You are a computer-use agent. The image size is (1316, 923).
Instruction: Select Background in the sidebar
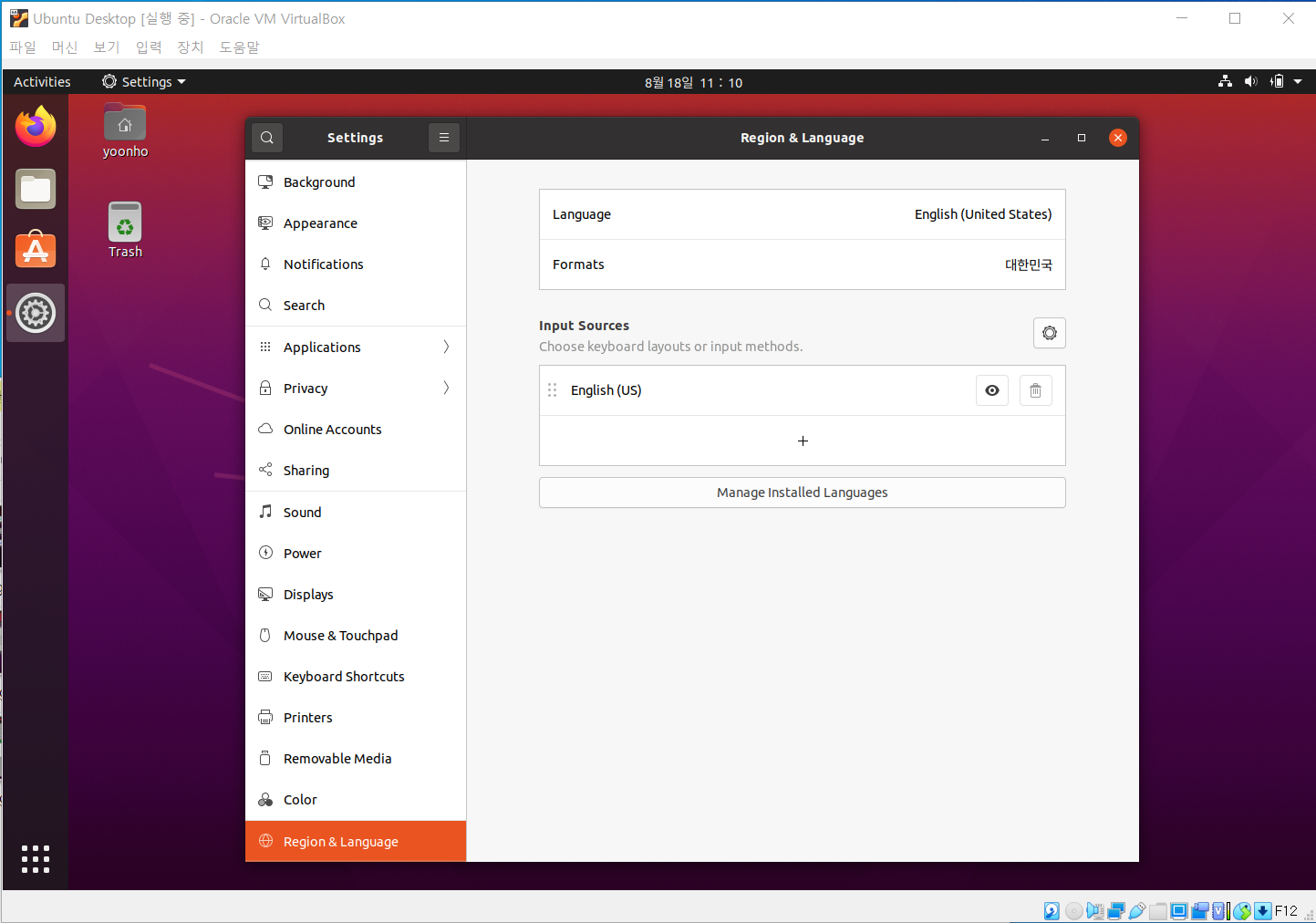pos(356,182)
